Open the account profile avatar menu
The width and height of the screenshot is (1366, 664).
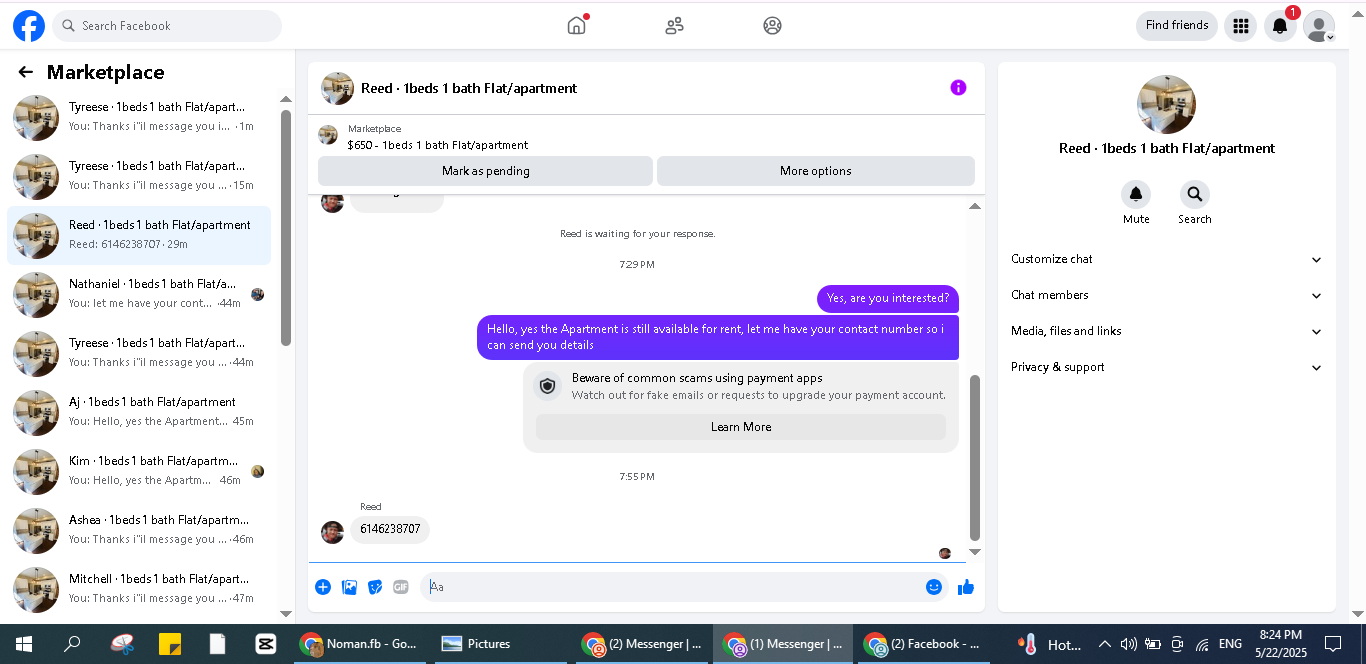point(1319,26)
